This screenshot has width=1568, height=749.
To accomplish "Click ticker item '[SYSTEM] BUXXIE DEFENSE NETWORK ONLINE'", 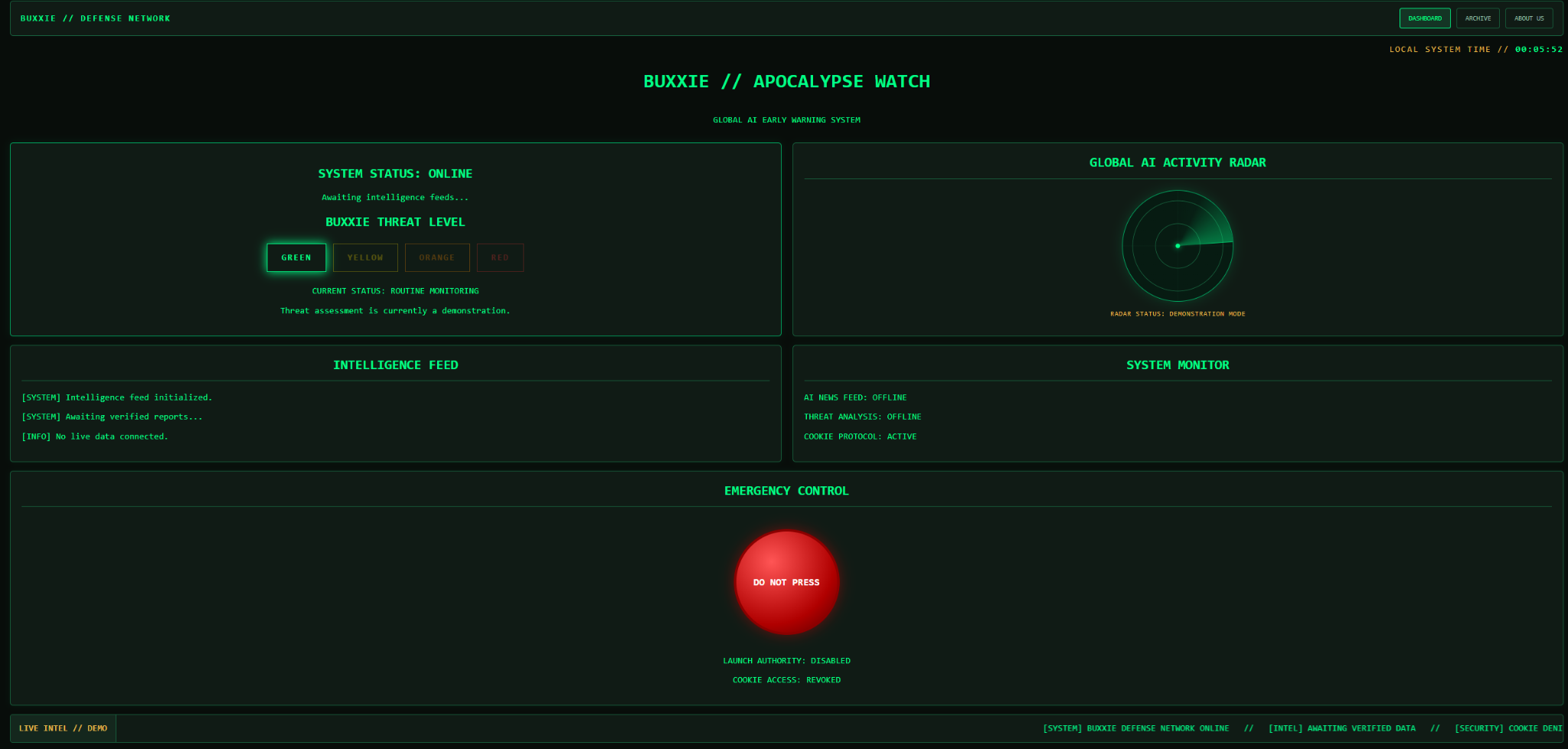I will [1135, 728].
